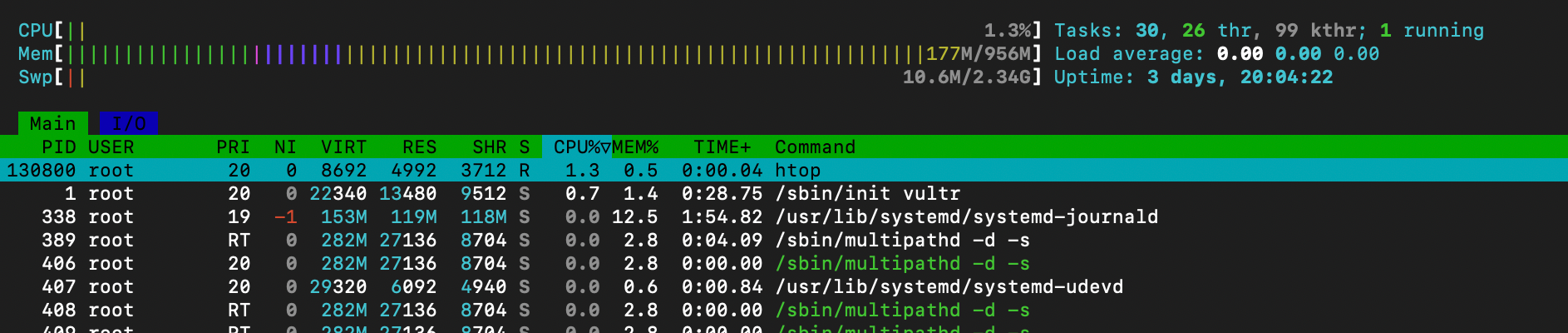Screen dimensions: 1568x333
Task: Sort by MEM% column header
Action: coord(635,147)
